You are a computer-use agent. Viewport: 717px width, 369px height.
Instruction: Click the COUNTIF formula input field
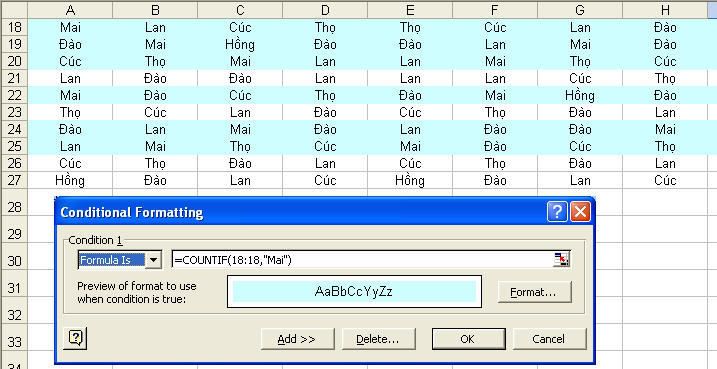362,260
